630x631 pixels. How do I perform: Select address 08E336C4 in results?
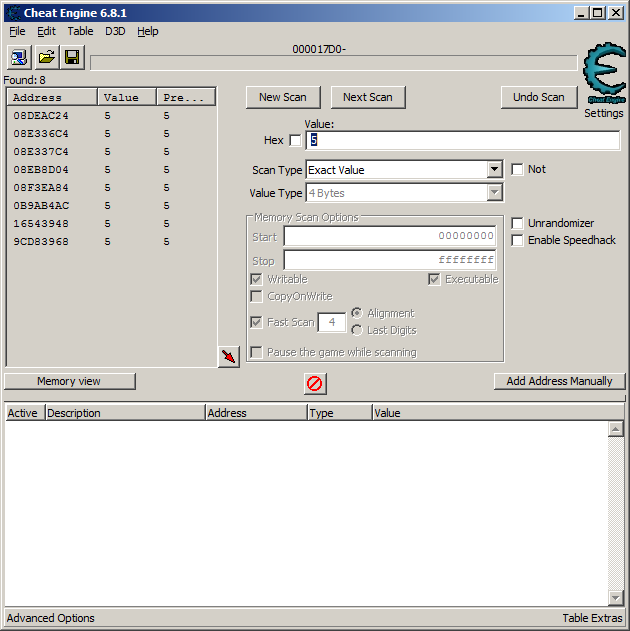(41, 134)
